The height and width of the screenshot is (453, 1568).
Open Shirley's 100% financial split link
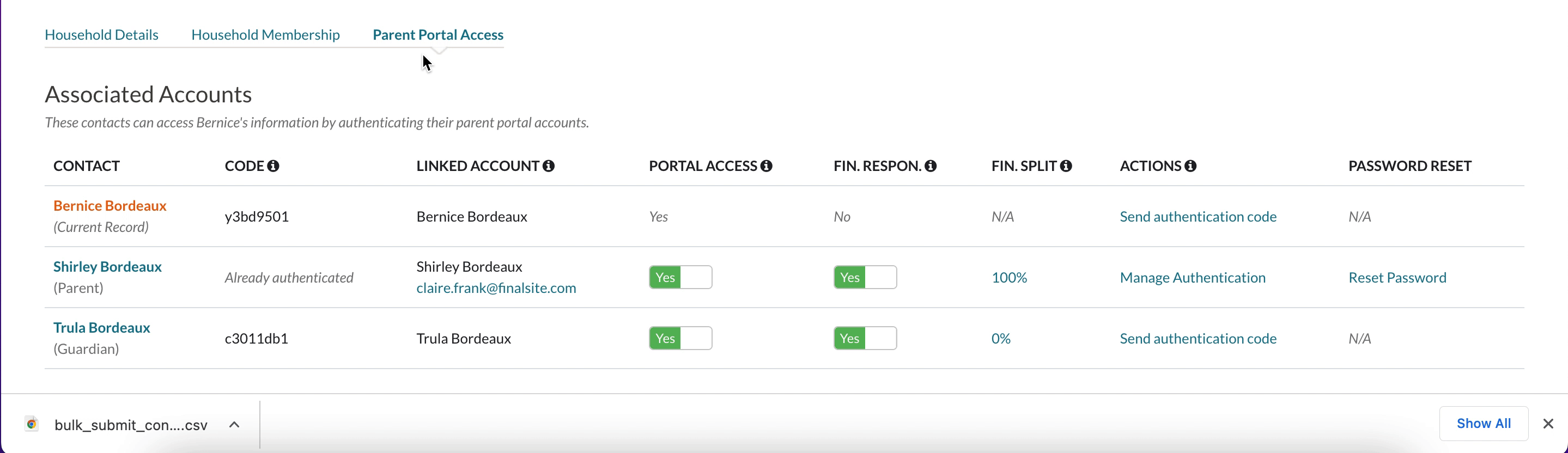[1009, 278]
